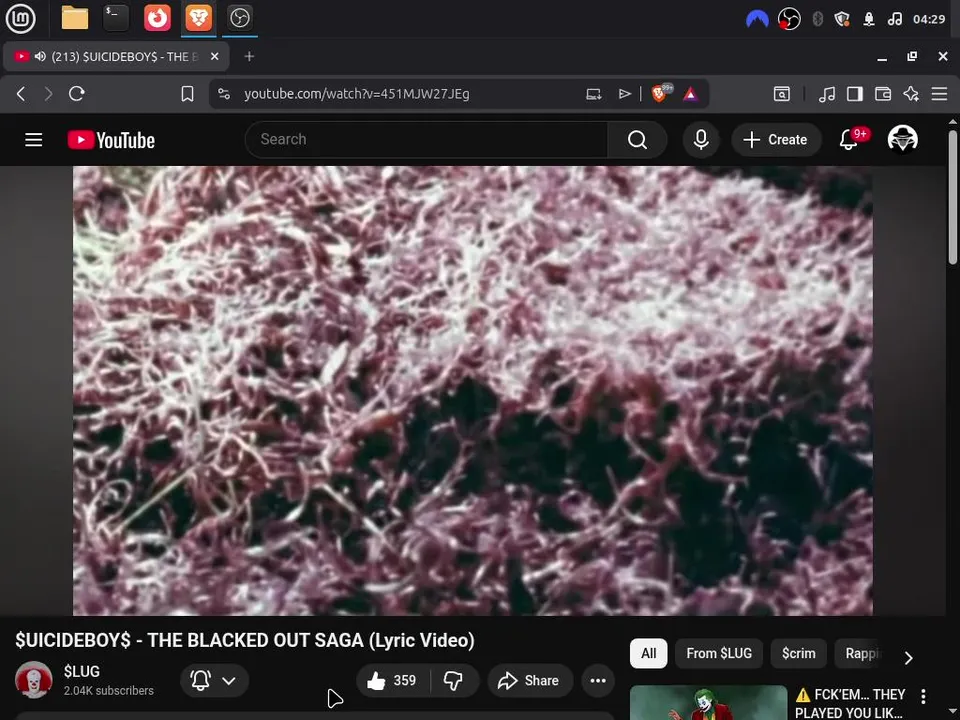The height and width of the screenshot is (720, 960).
Task: Open the music note sound tray icon
Action: click(894, 19)
